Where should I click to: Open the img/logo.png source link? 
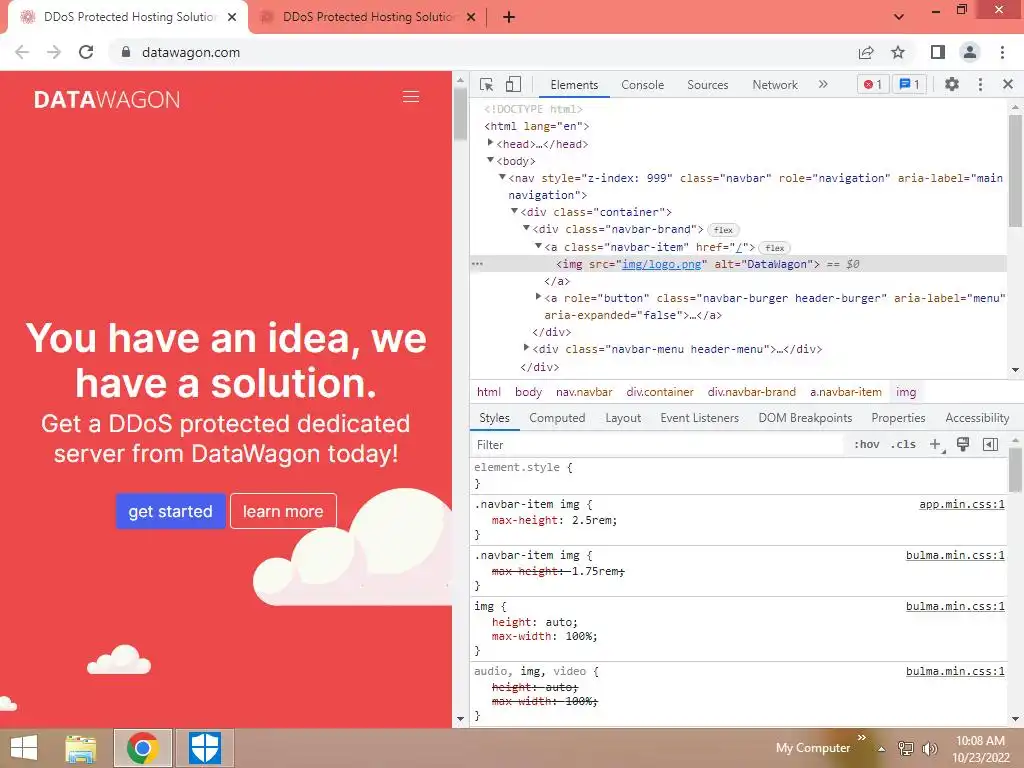[662, 264]
